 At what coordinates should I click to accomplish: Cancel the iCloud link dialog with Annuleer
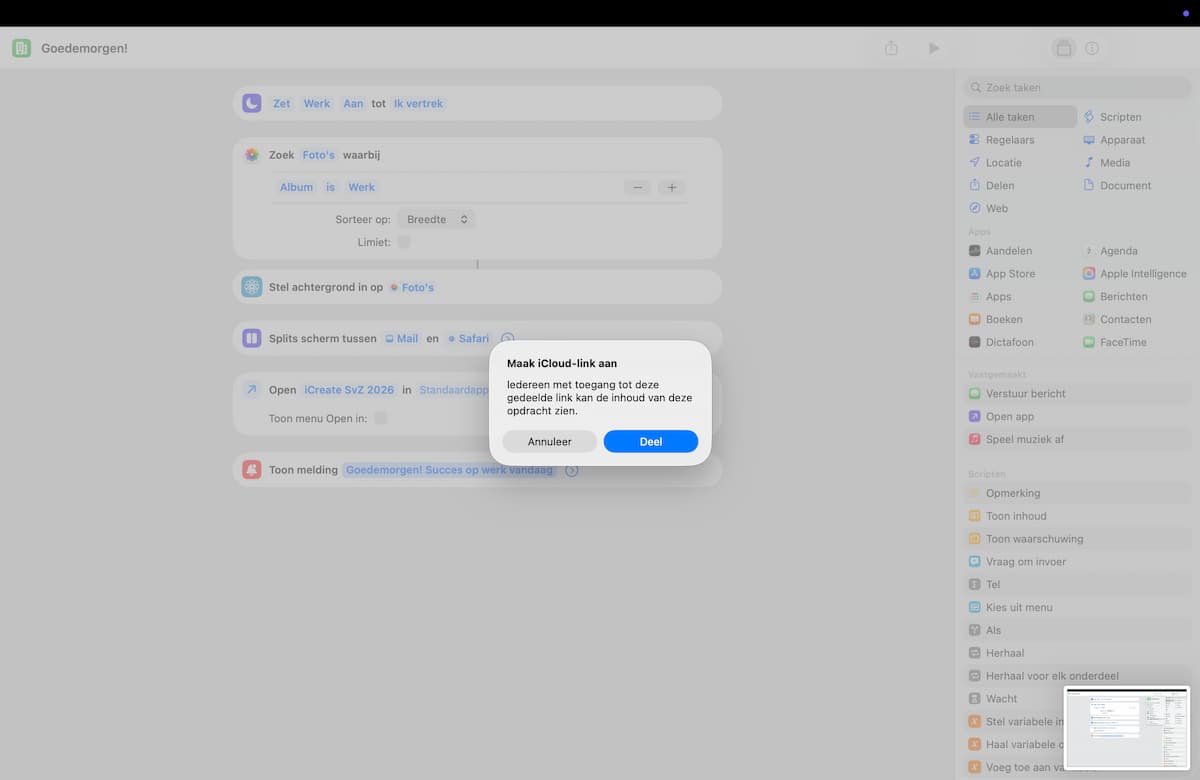(549, 441)
